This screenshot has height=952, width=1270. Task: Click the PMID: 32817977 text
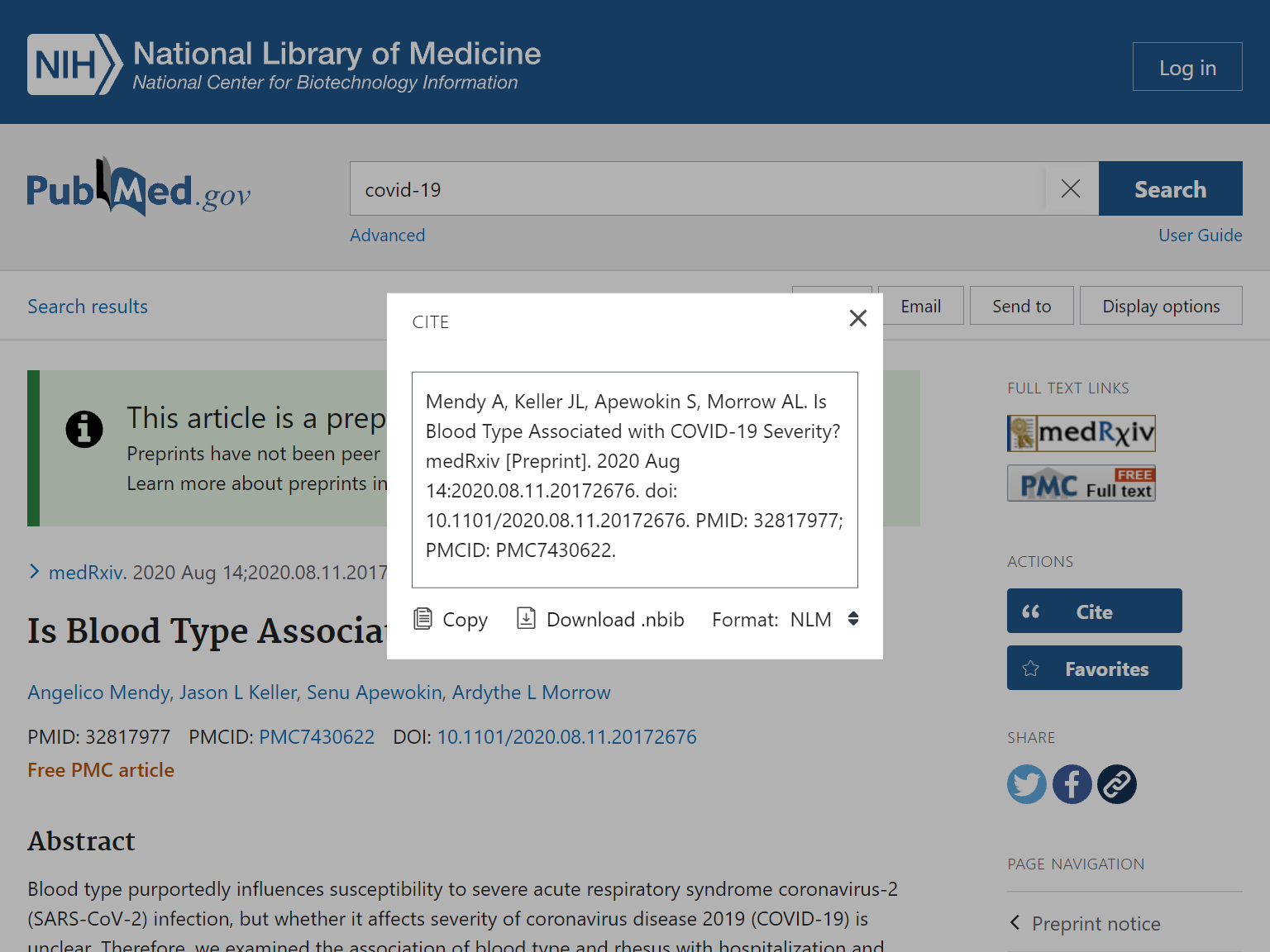pos(98,737)
